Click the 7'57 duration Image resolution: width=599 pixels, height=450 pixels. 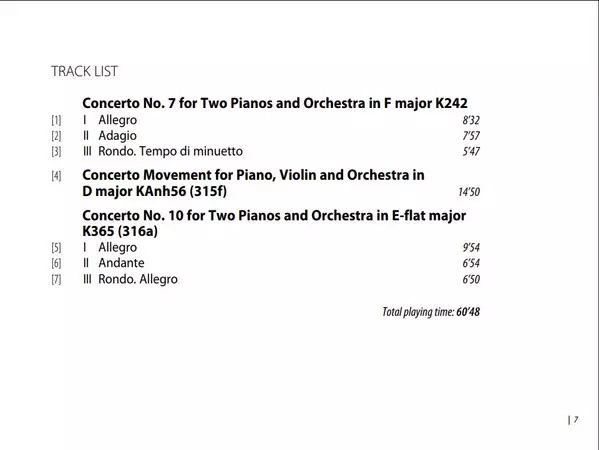point(471,136)
